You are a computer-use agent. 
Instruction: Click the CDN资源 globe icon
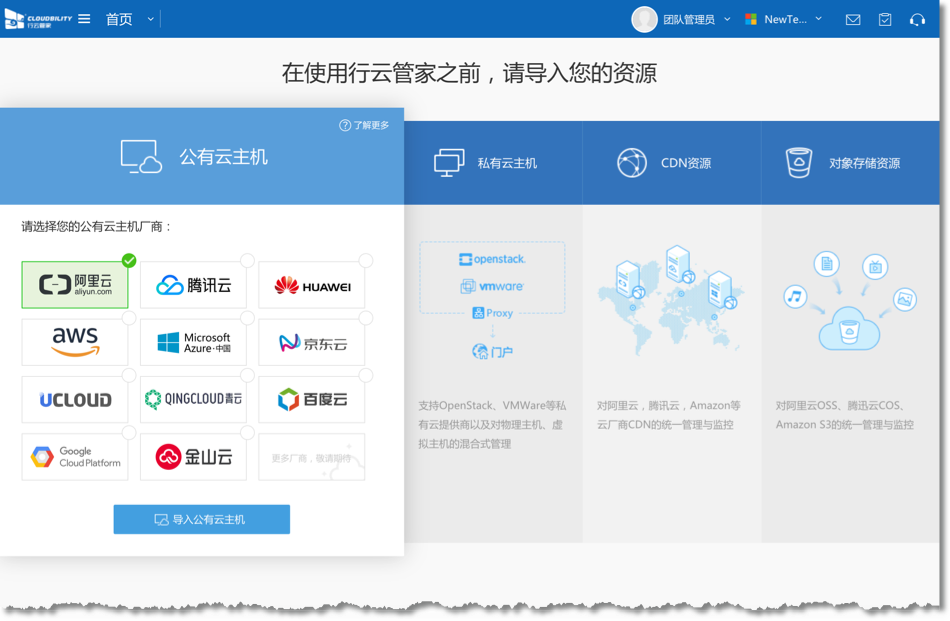631,163
